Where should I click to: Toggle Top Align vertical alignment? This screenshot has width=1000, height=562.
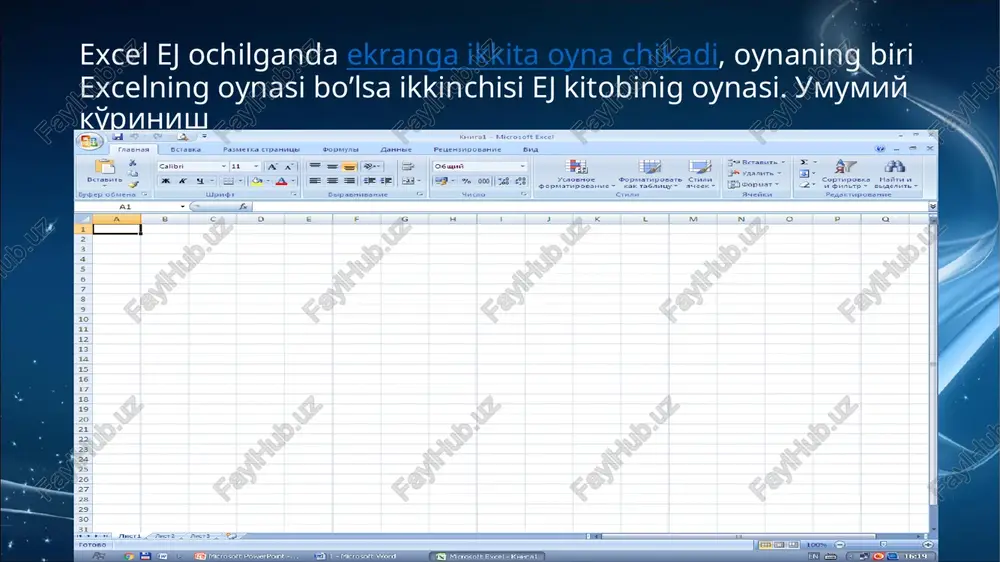(x=315, y=166)
